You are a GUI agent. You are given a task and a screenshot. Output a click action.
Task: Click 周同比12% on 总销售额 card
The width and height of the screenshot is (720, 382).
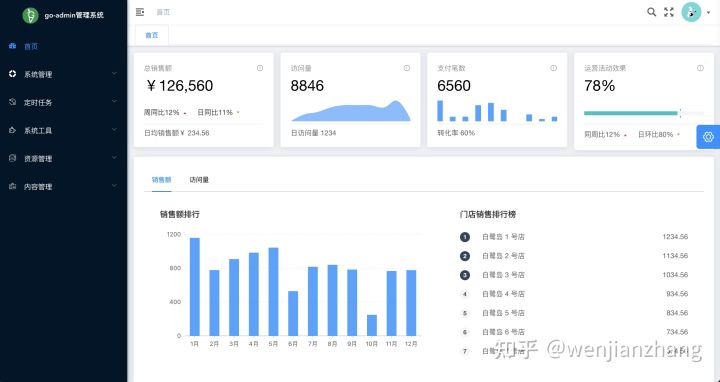pyautogui.click(x=162, y=112)
